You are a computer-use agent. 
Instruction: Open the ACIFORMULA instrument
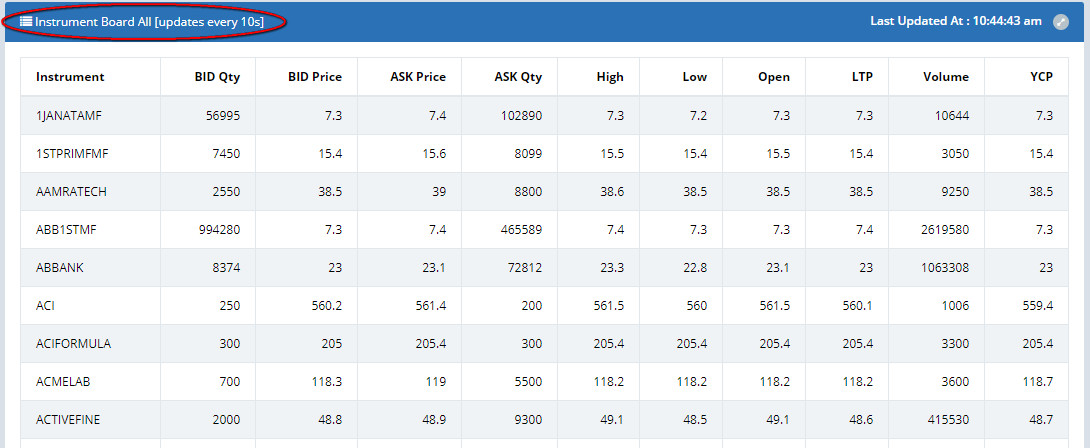coord(73,344)
